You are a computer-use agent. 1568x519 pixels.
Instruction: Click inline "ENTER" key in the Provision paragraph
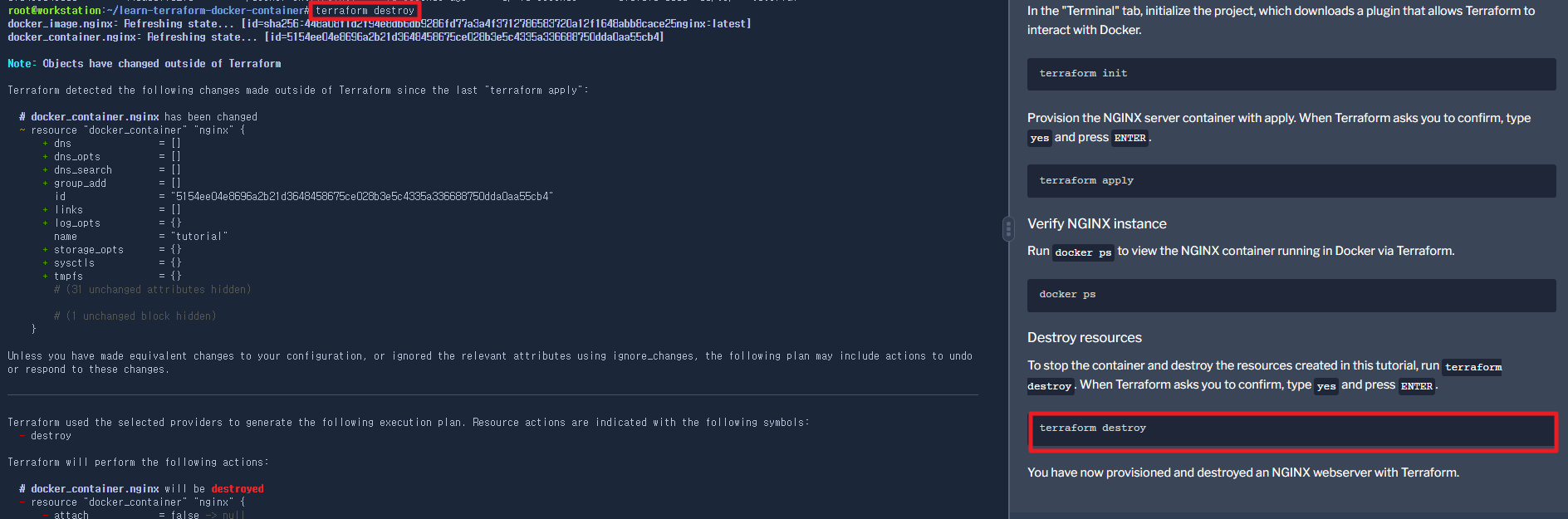(1129, 138)
